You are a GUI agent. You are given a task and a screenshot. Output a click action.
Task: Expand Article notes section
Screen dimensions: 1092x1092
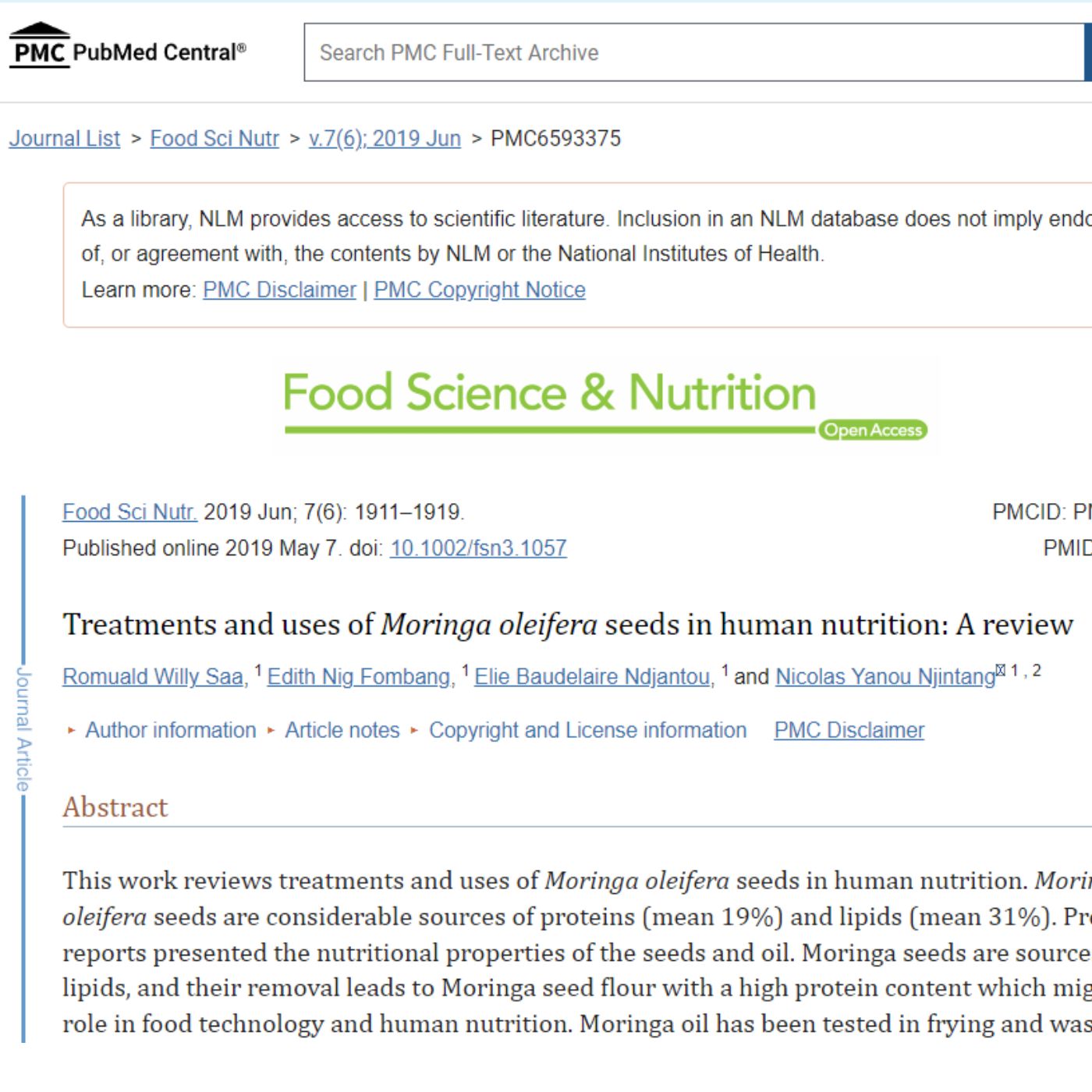point(342,731)
